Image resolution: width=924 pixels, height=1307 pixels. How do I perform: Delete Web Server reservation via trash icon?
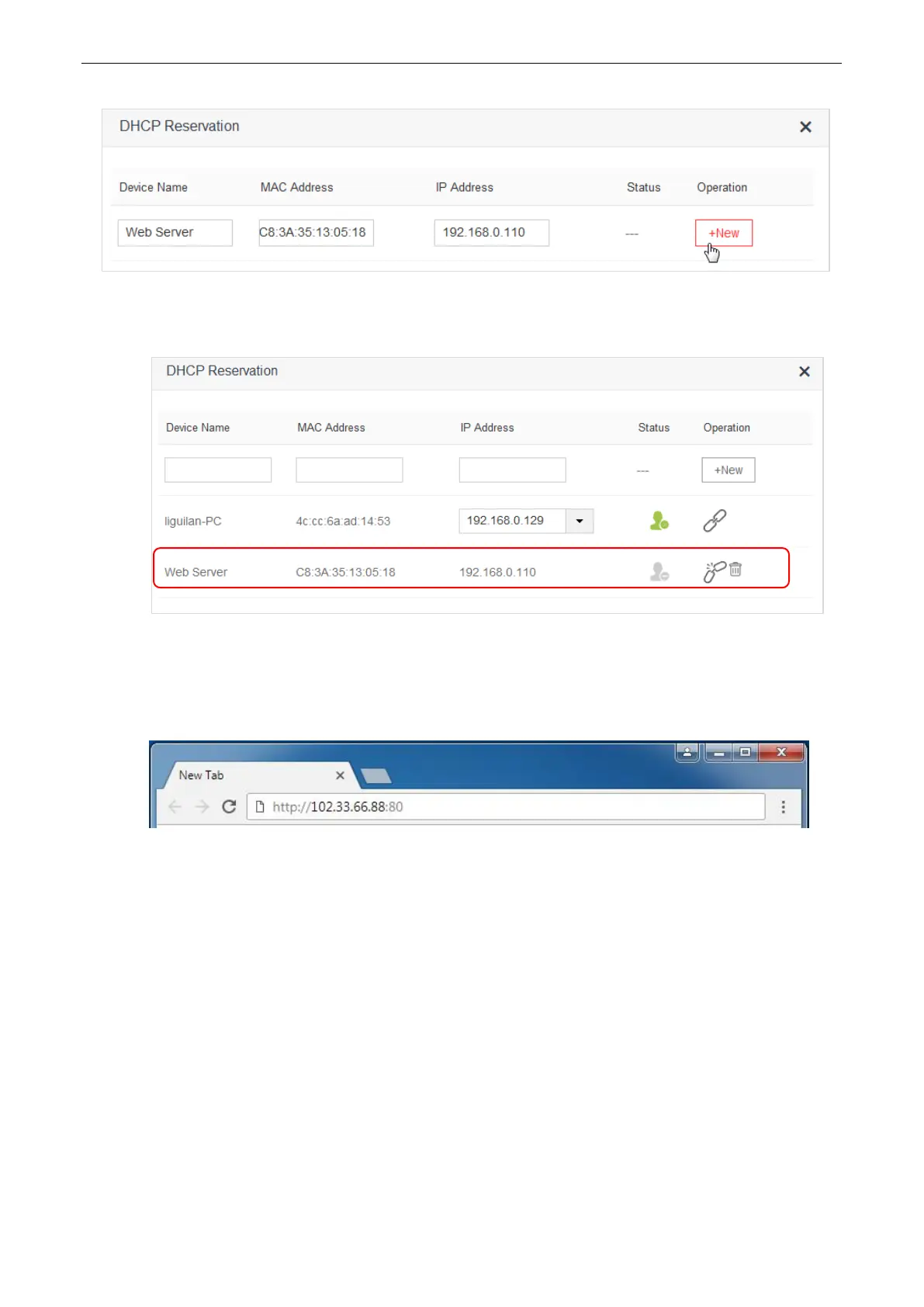[735, 570]
